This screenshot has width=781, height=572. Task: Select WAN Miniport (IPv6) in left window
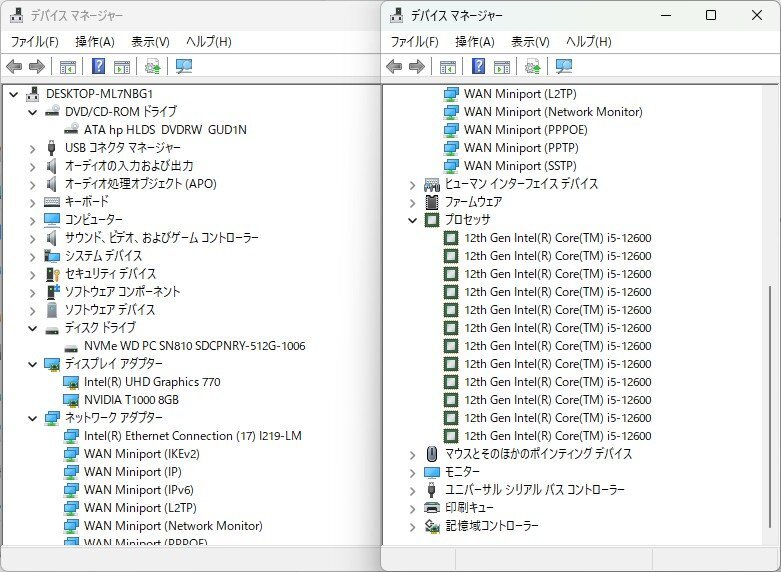[138, 490]
